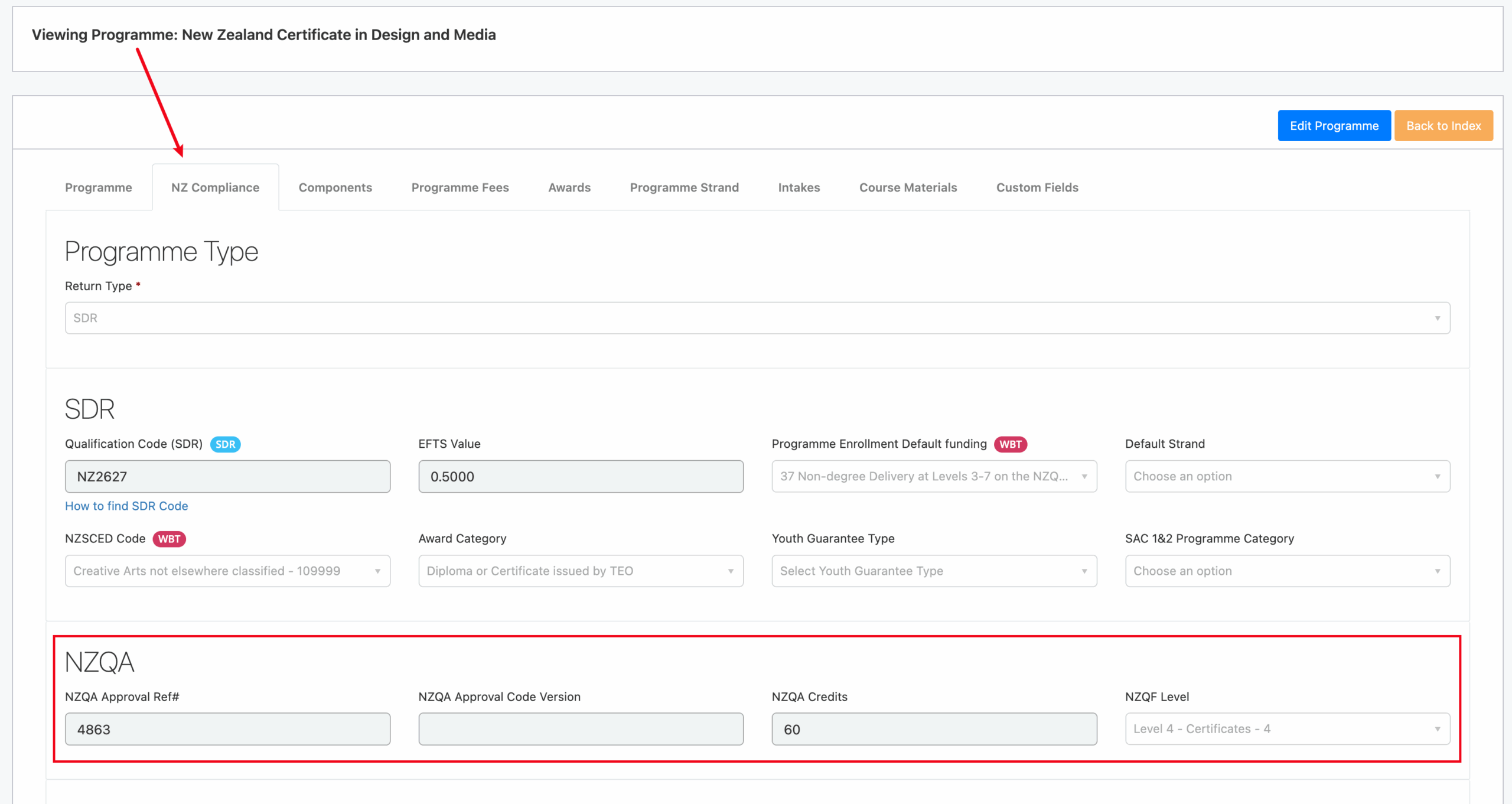Expand the NZQF Level dropdown
This screenshot has width=1512, height=804.
click(x=1287, y=729)
